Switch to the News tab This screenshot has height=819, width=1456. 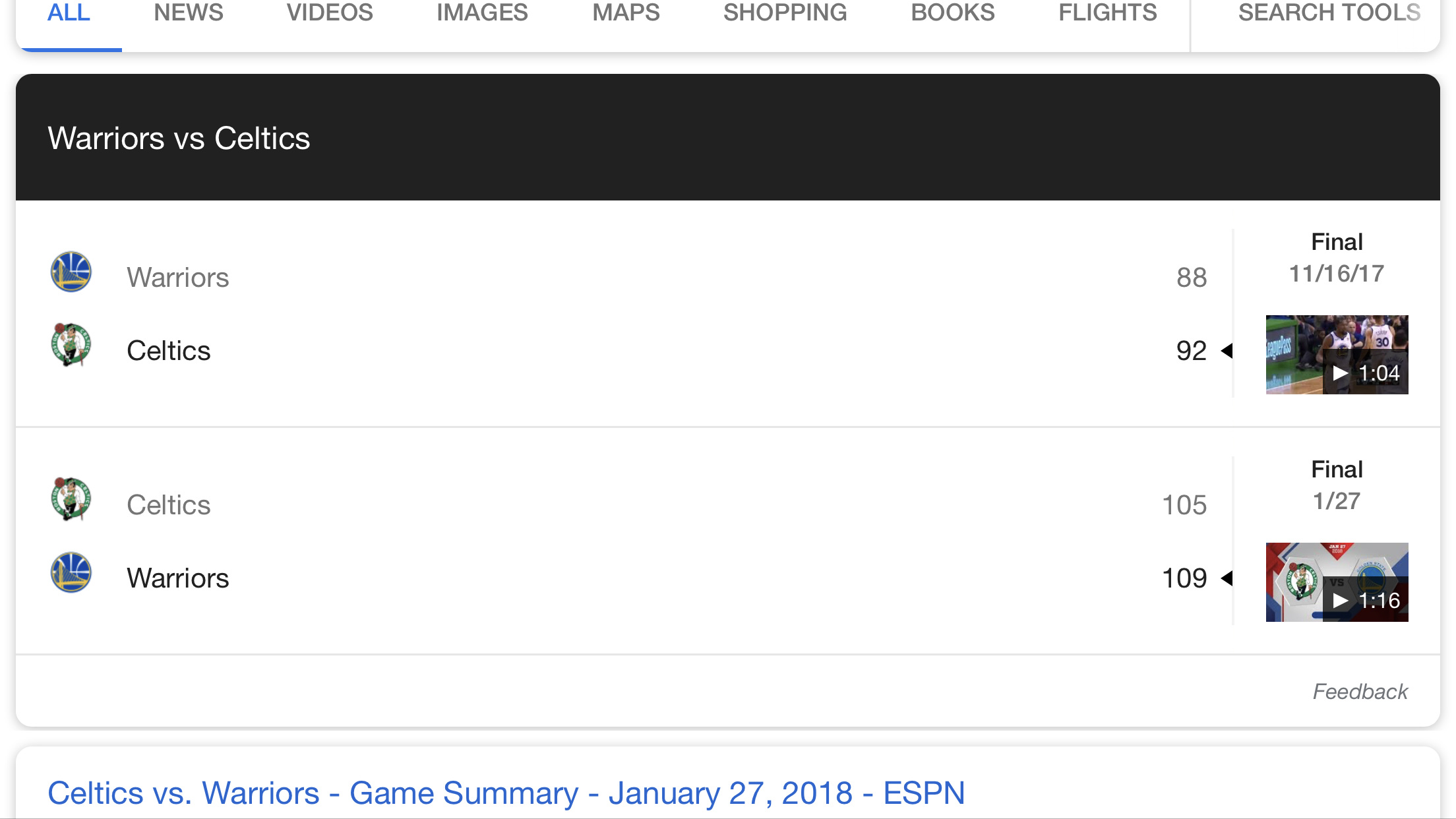189,13
